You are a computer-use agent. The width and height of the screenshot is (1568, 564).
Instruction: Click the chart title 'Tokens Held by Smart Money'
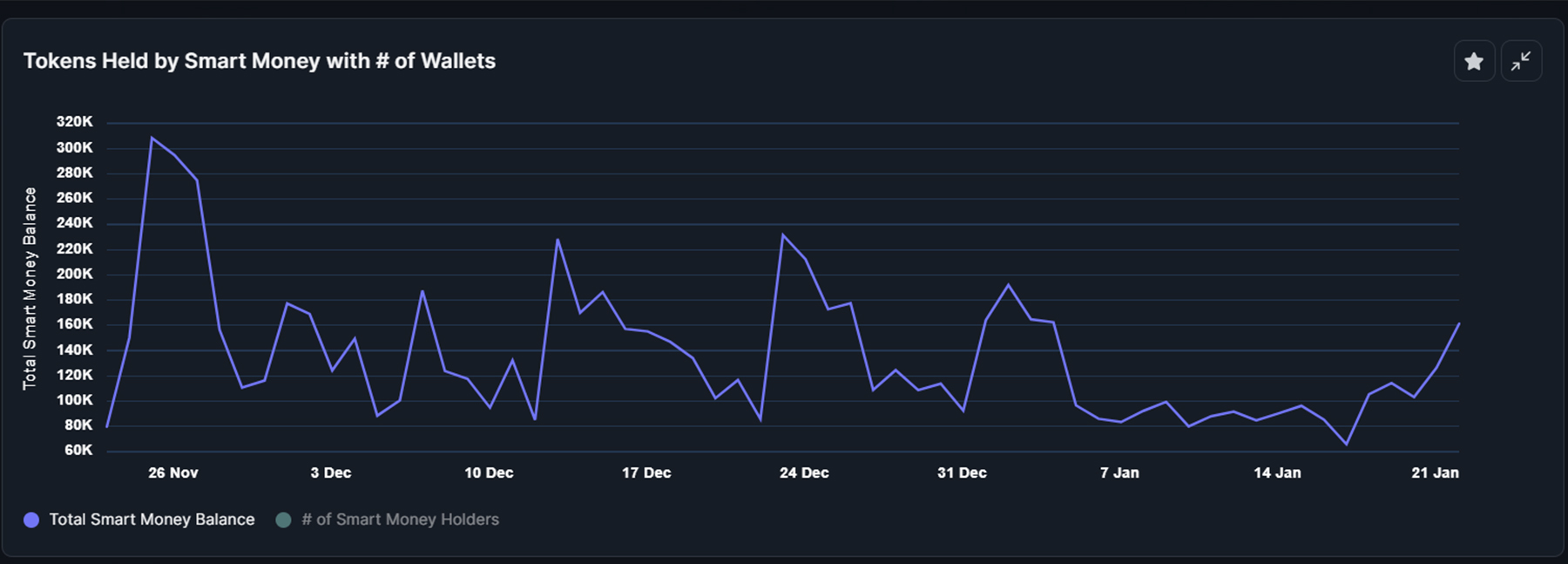[x=259, y=61]
